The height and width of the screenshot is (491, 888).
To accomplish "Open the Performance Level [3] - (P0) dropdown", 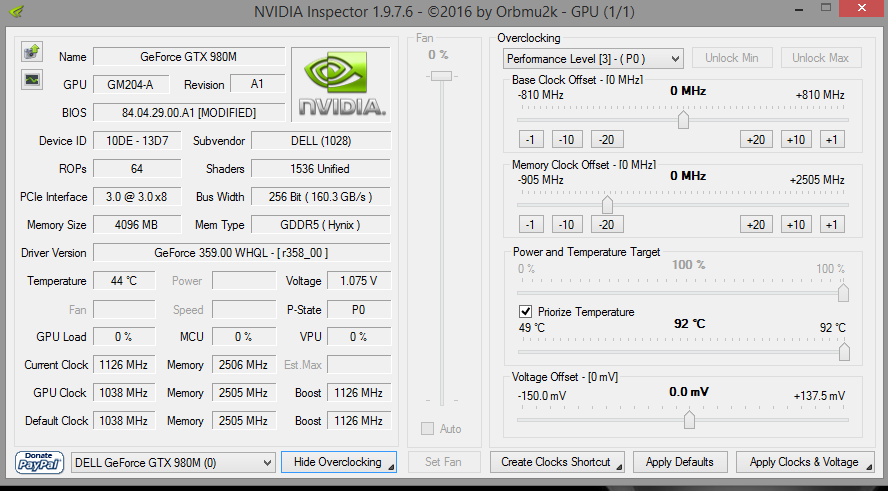I will click(x=593, y=58).
